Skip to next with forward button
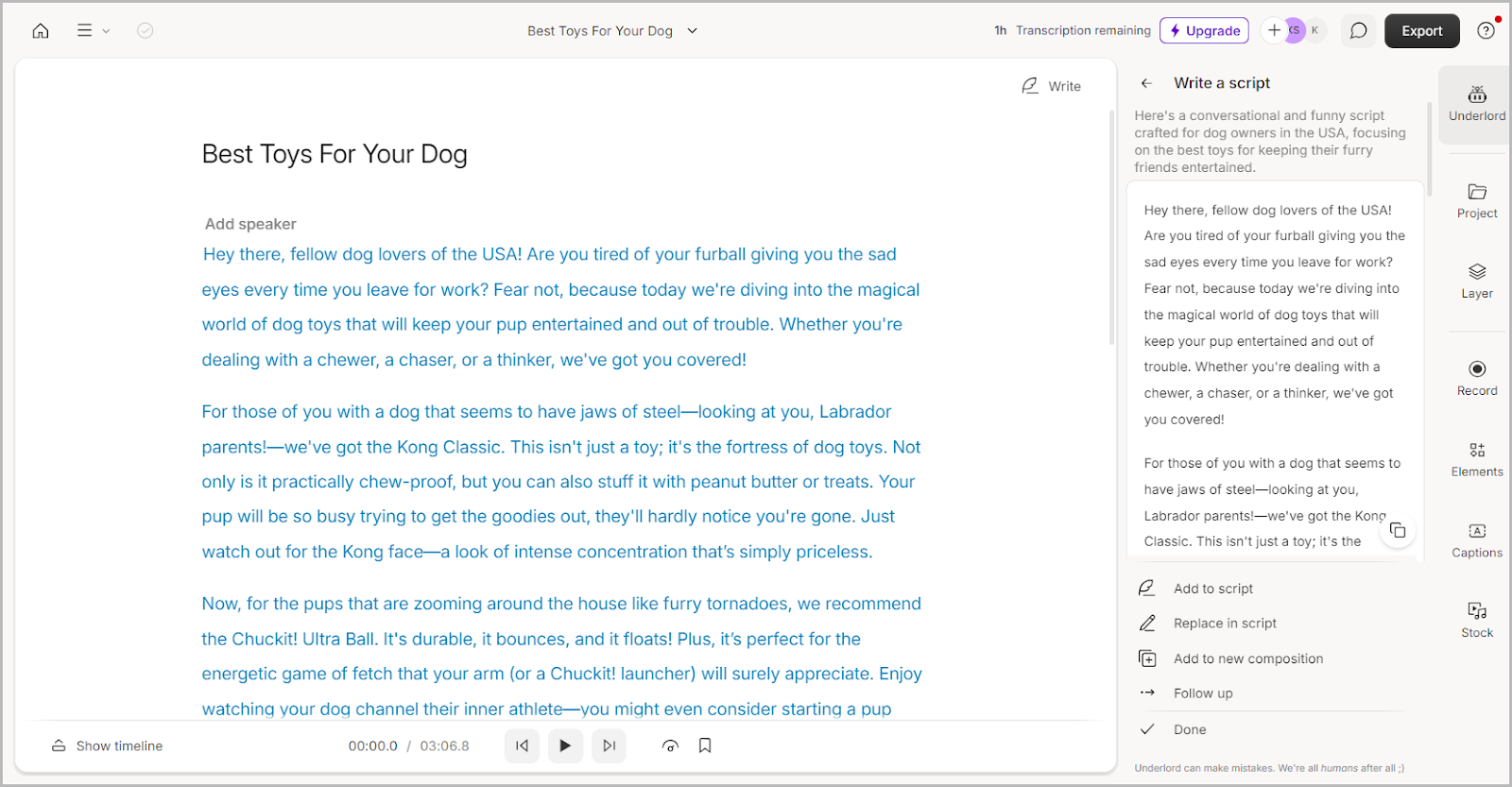Image resolution: width=1512 pixels, height=787 pixels. 609,745
